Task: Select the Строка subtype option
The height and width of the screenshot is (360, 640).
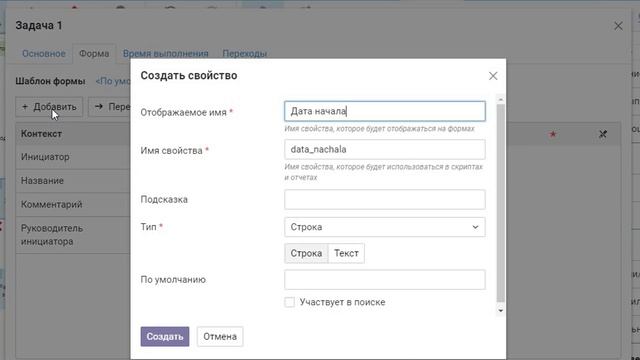Action: pos(306,253)
